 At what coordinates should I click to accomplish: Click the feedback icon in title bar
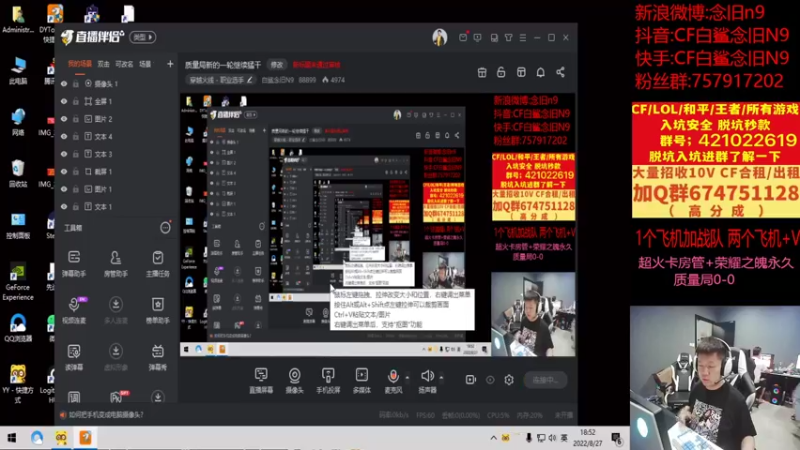477,37
